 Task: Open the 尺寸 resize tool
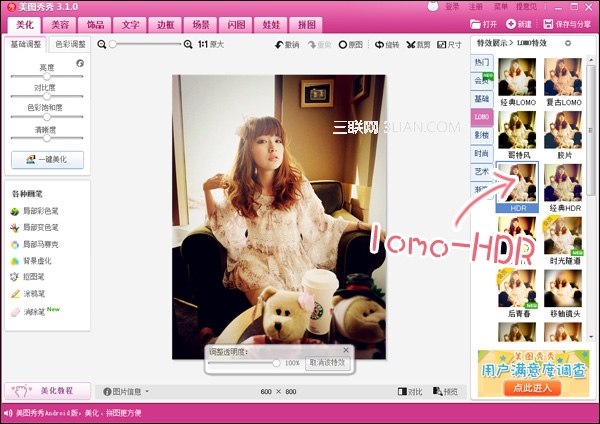tap(449, 45)
